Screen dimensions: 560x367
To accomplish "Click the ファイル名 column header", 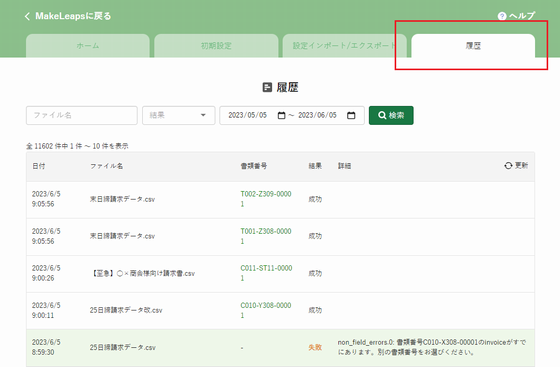I will [106, 166].
